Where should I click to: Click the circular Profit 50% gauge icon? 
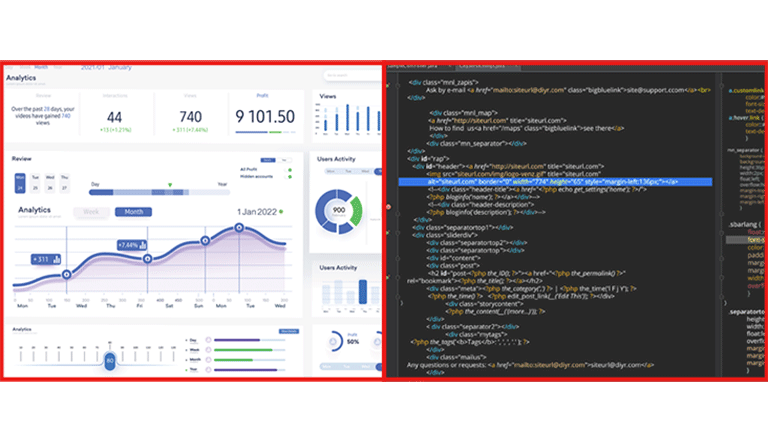click(x=334, y=341)
